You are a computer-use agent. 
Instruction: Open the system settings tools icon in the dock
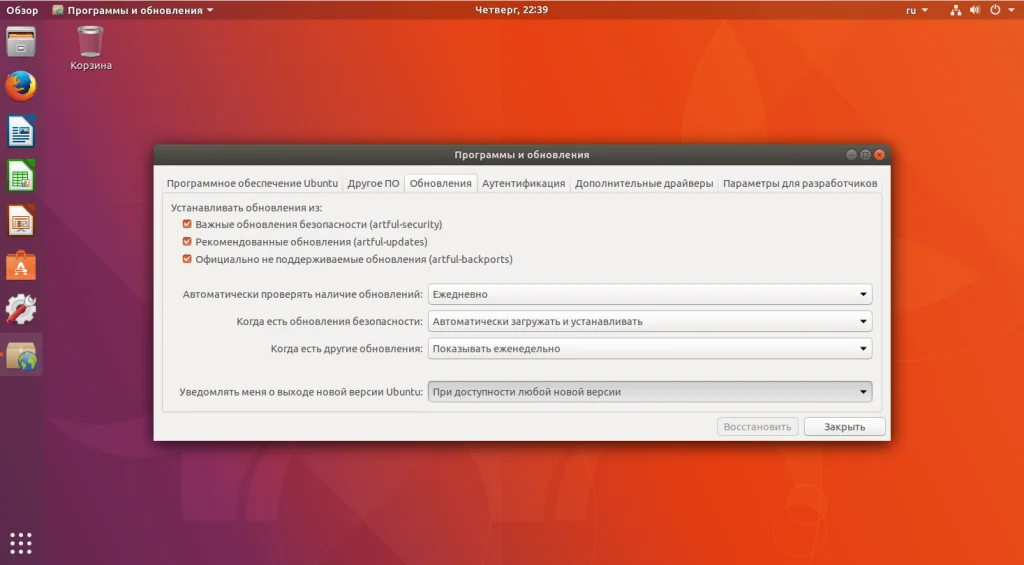tap(21, 310)
